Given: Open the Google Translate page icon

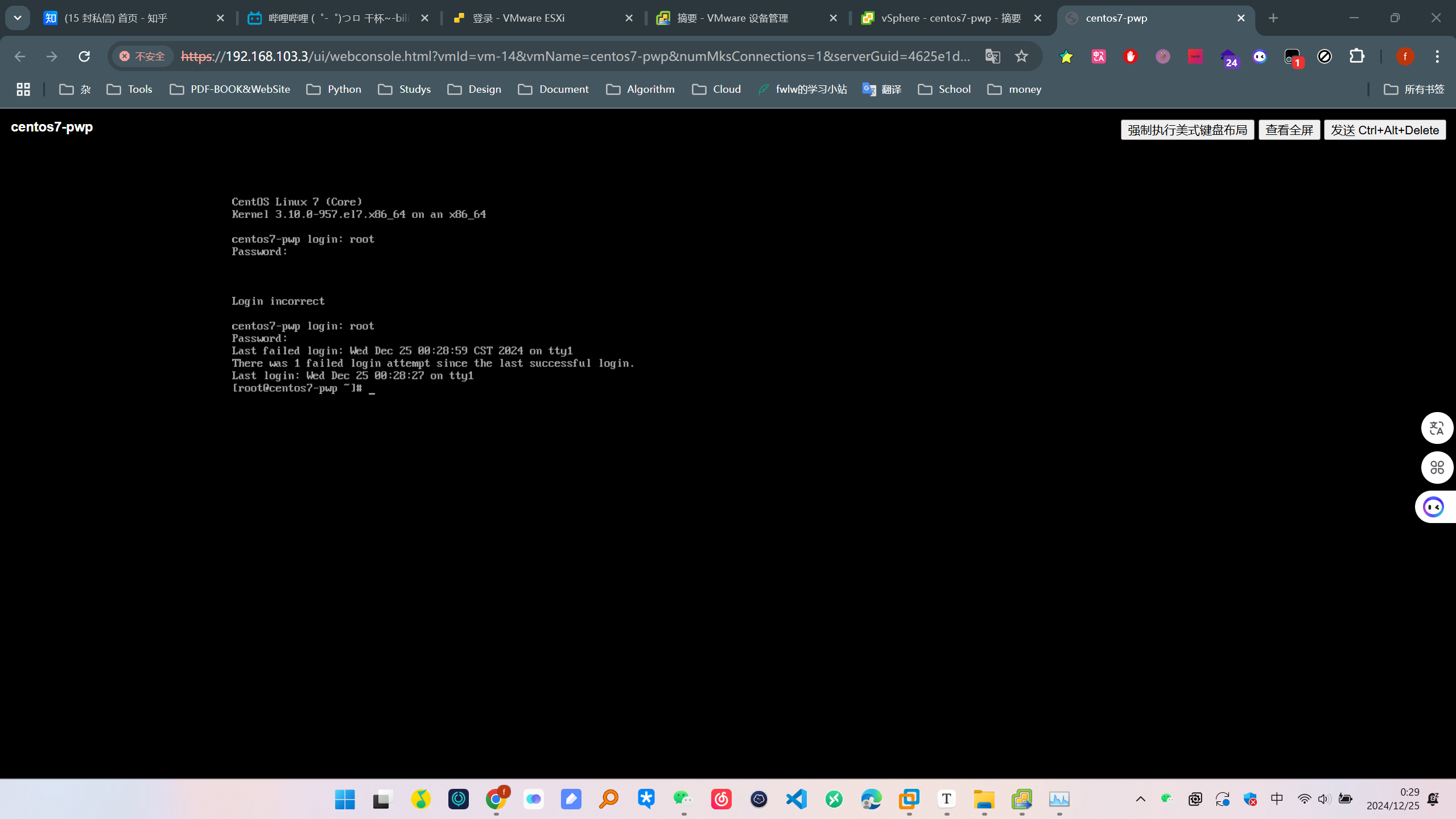Looking at the screenshot, I should [992, 56].
